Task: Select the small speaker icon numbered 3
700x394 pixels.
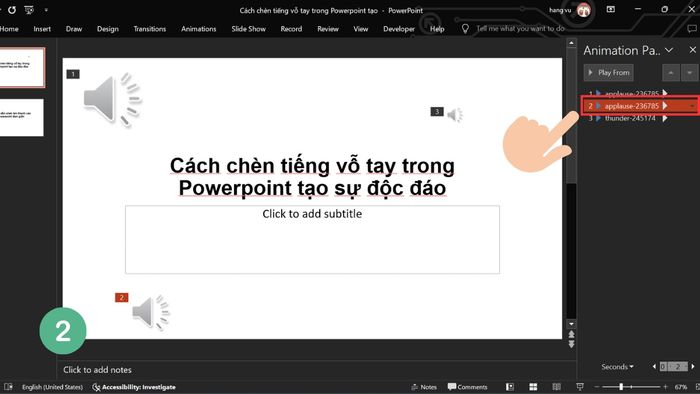Action: 455,115
